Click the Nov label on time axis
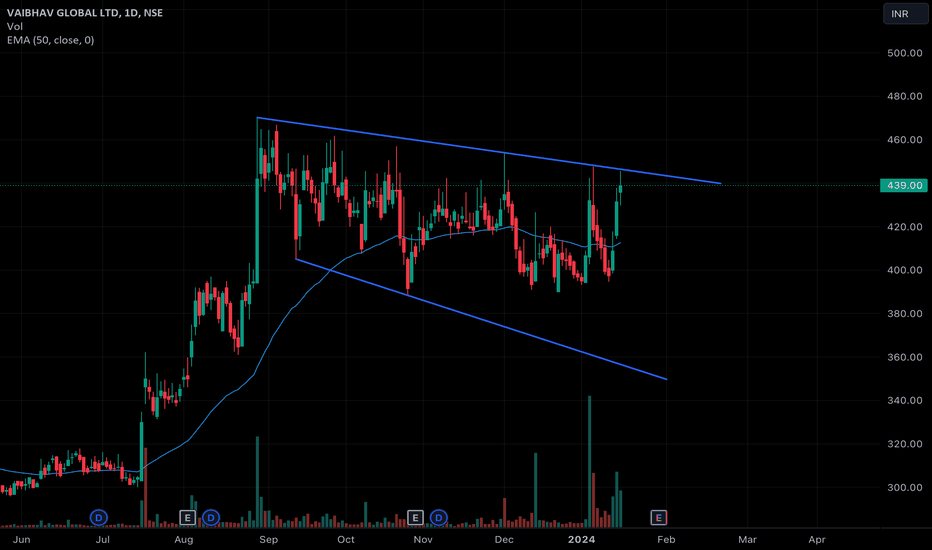Screen dimensions: 932x550 click(x=423, y=539)
